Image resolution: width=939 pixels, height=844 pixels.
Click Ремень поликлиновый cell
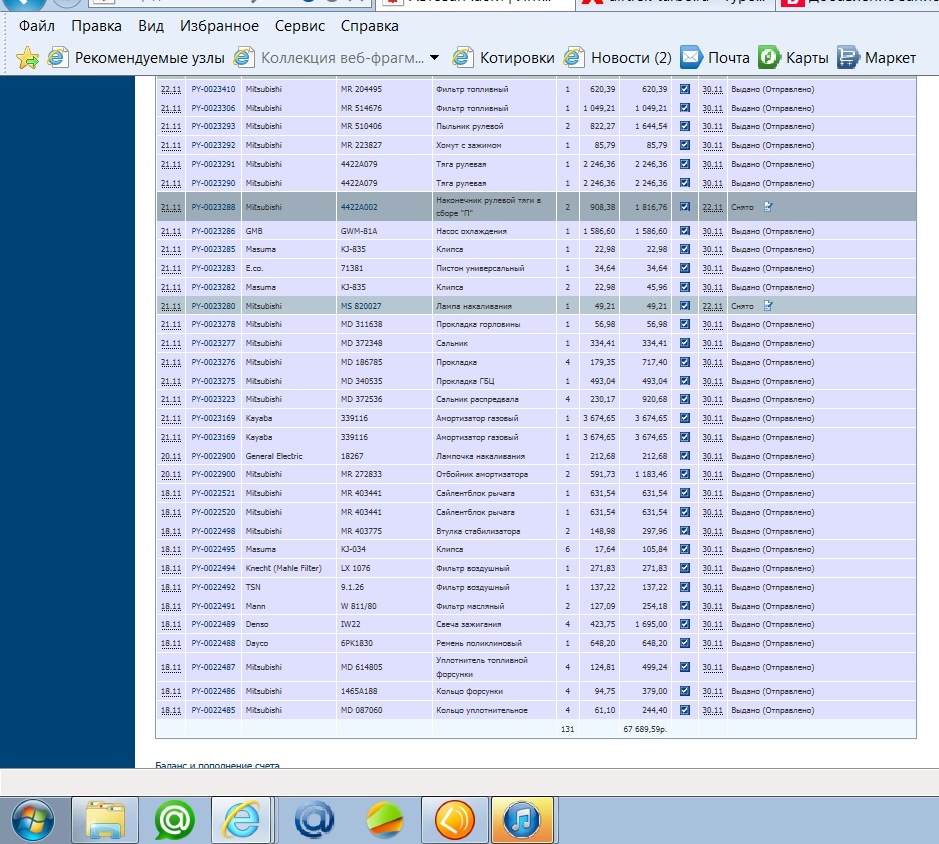pos(478,643)
